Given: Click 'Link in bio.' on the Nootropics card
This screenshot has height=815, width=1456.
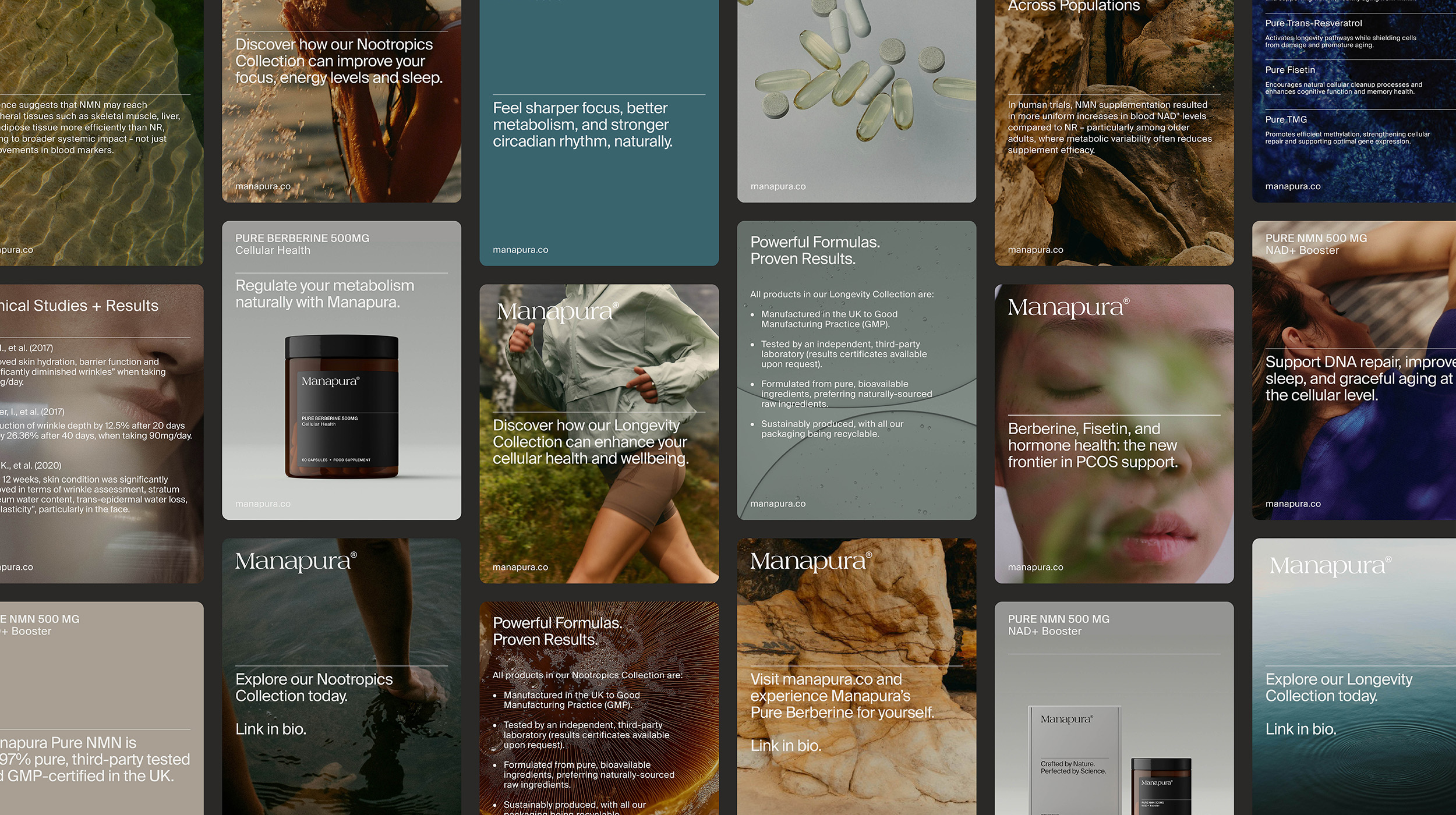Looking at the screenshot, I should click(x=271, y=729).
